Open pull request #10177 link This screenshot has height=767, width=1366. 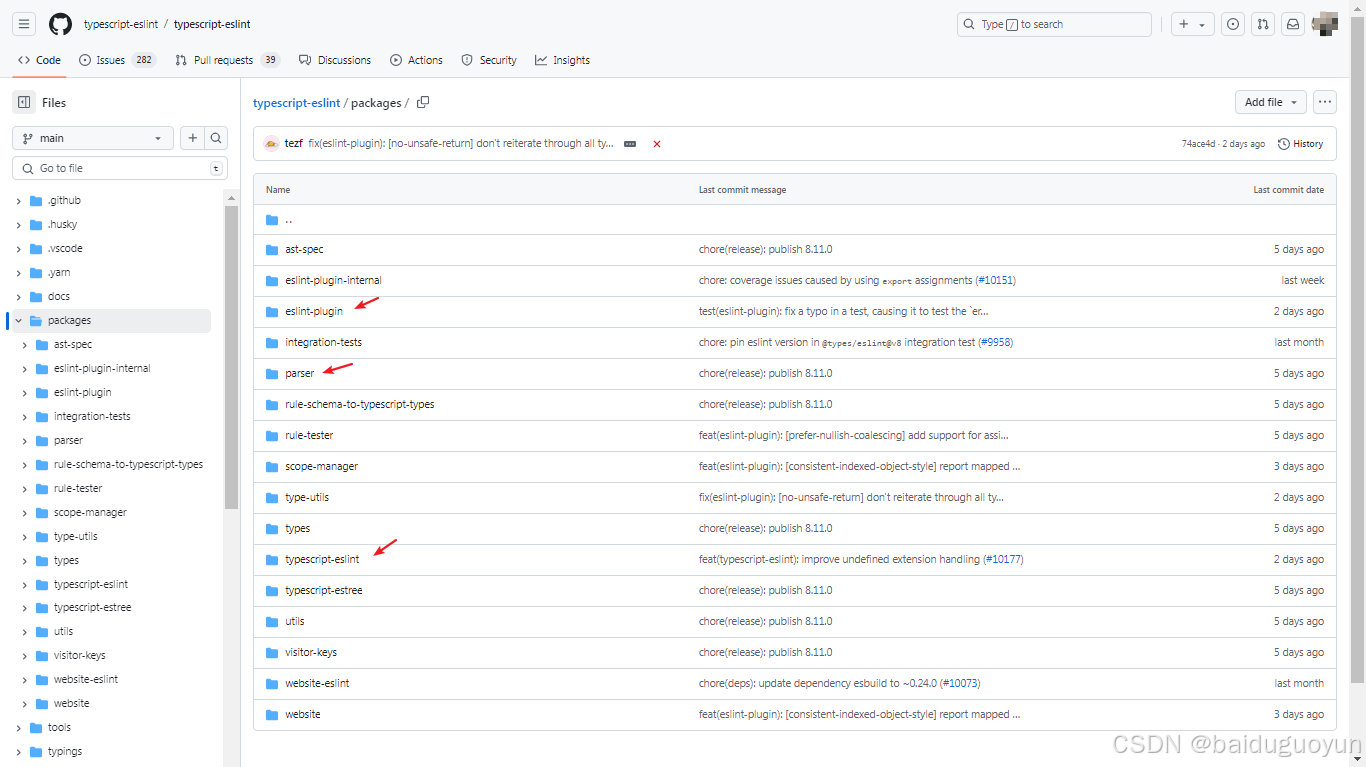pyautogui.click(x=1003, y=559)
